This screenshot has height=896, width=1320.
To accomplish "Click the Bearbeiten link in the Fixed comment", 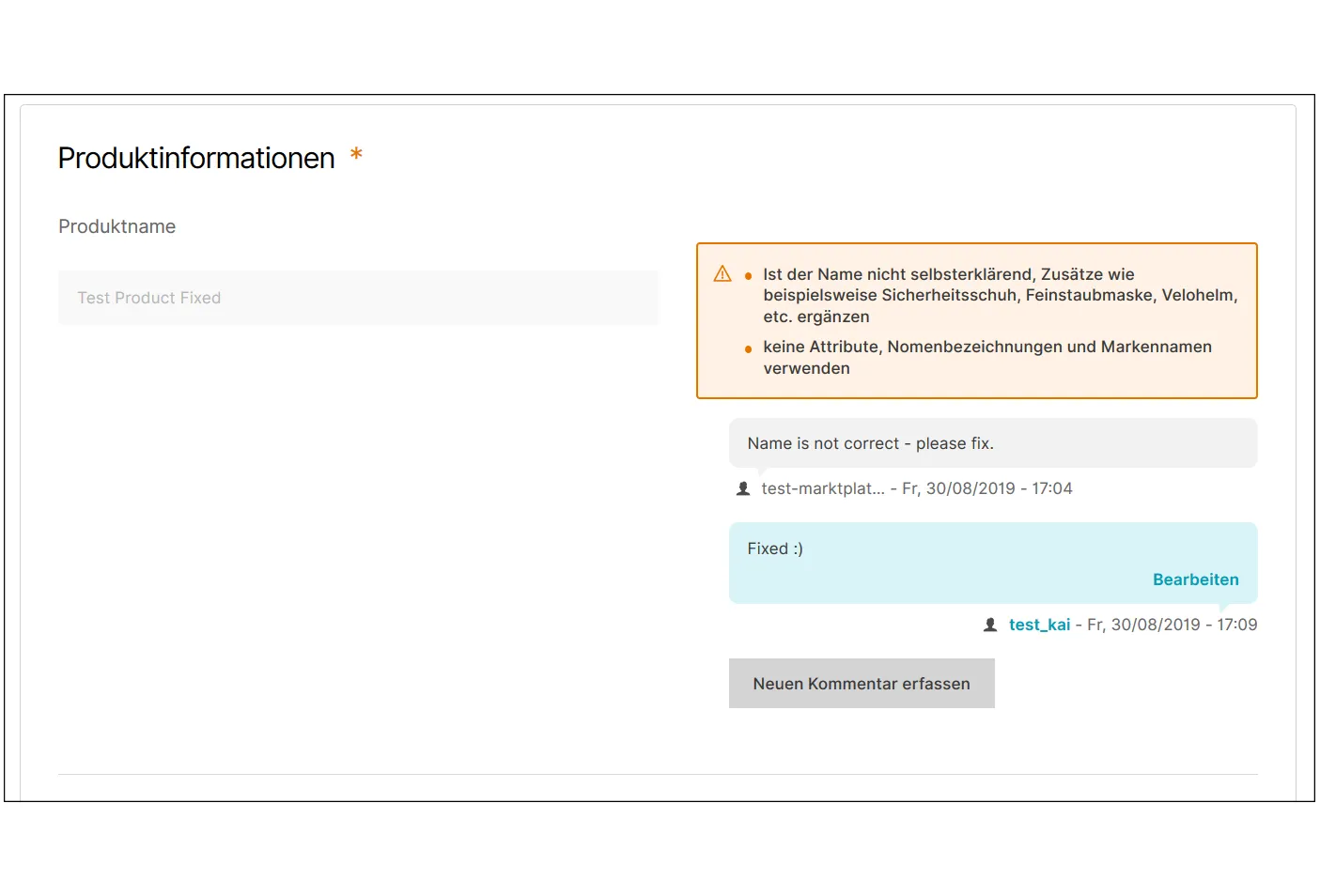I will [1195, 579].
